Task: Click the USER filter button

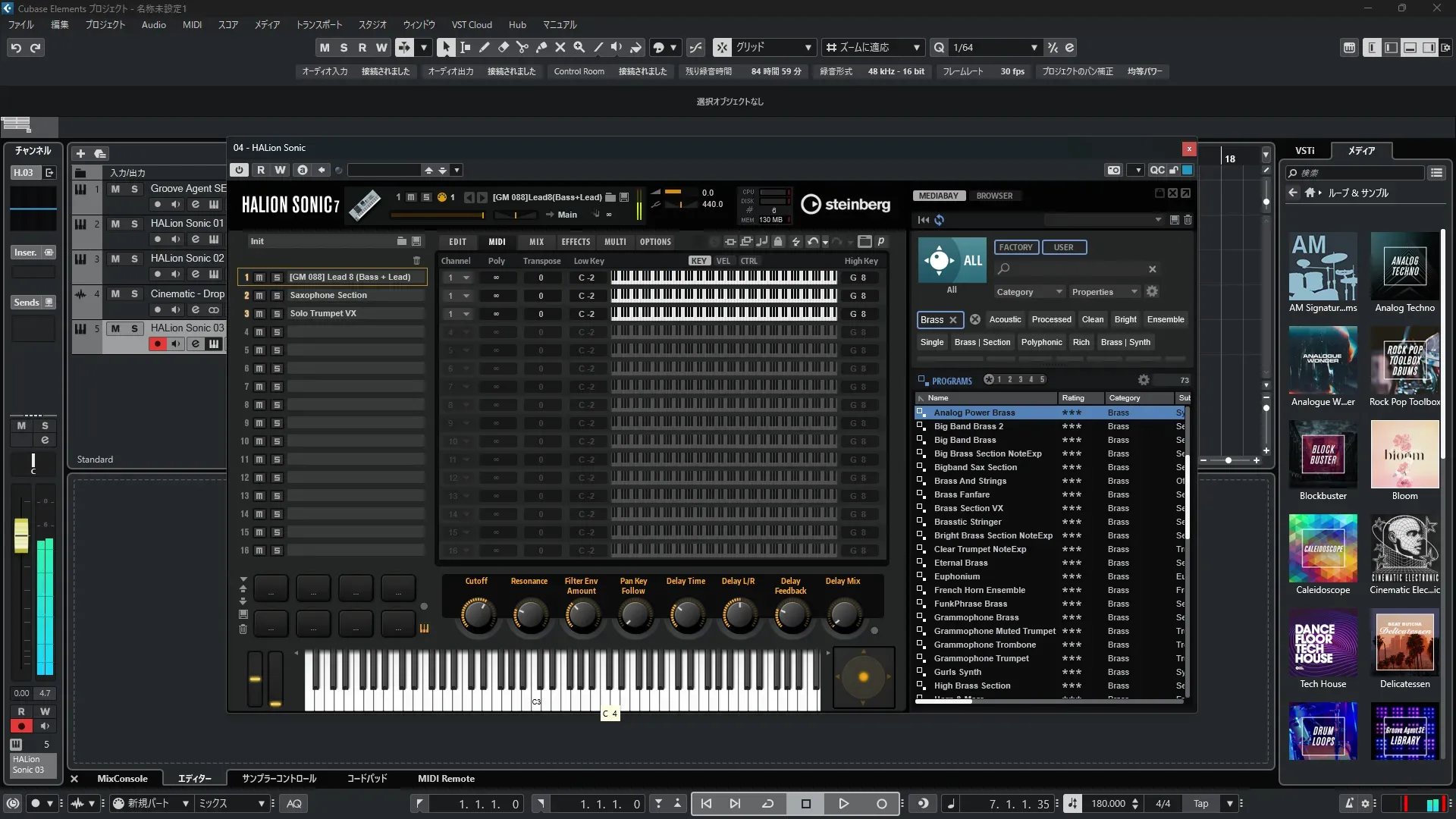Action: 1063,247
